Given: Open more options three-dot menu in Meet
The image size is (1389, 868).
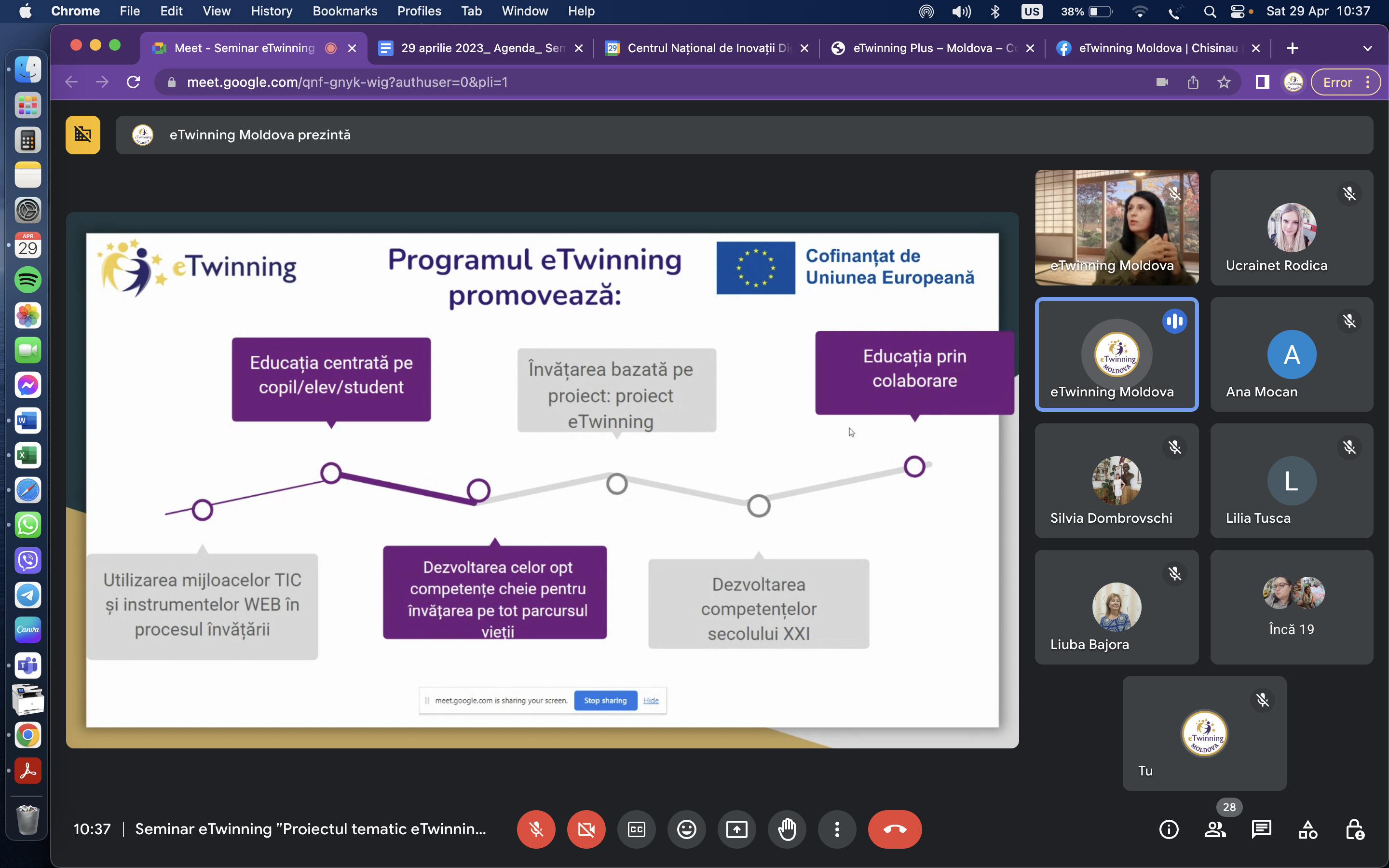Looking at the screenshot, I should point(837,829).
